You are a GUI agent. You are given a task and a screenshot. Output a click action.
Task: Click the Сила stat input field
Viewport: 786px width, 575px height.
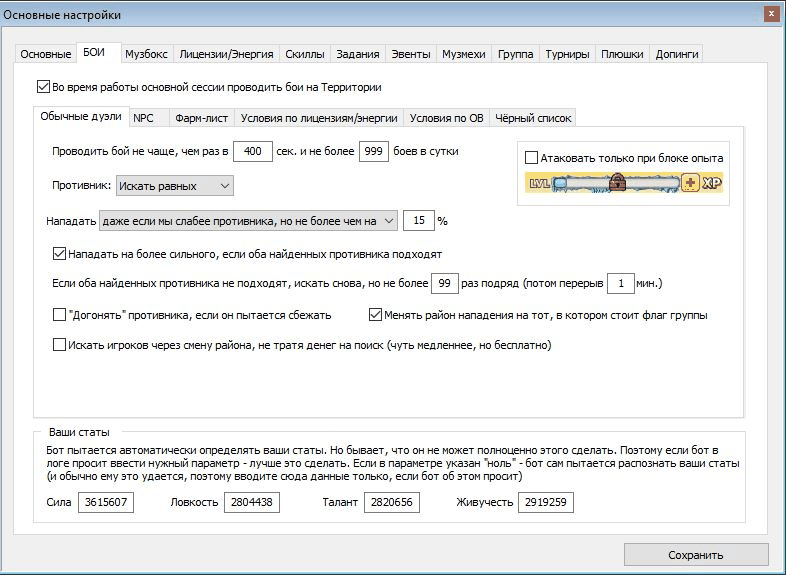pyautogui.click(x=106, y=502)
